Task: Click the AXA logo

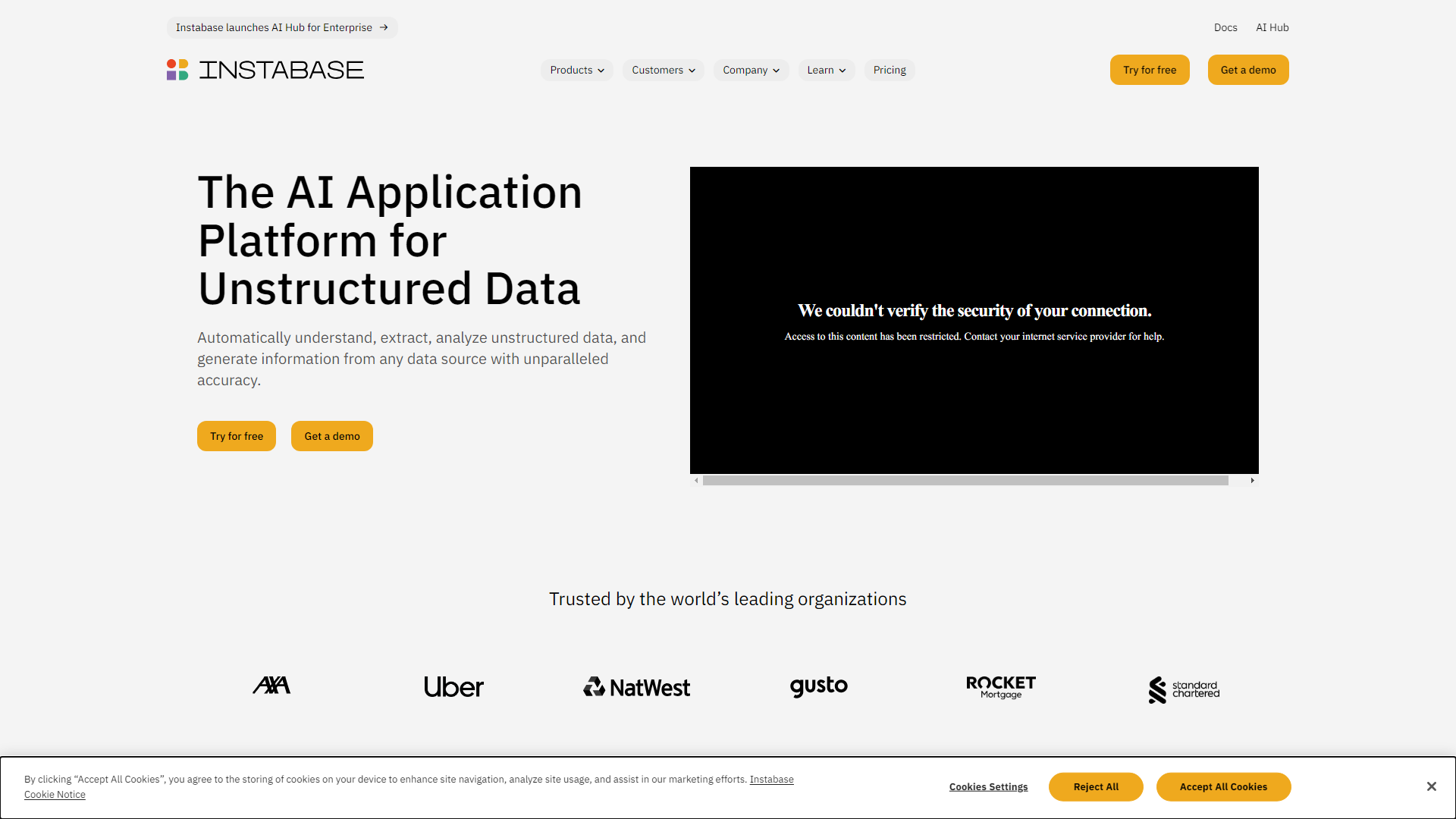Action: (271, 686)
